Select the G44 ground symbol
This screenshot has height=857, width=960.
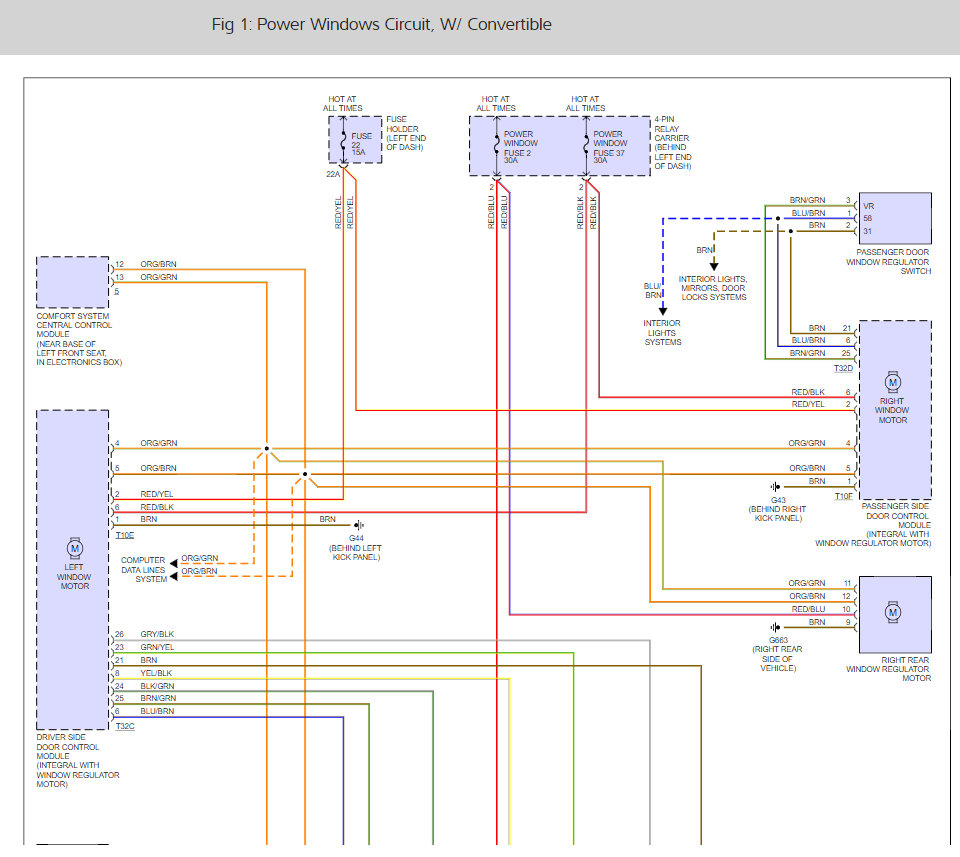(x=359, y=525)
